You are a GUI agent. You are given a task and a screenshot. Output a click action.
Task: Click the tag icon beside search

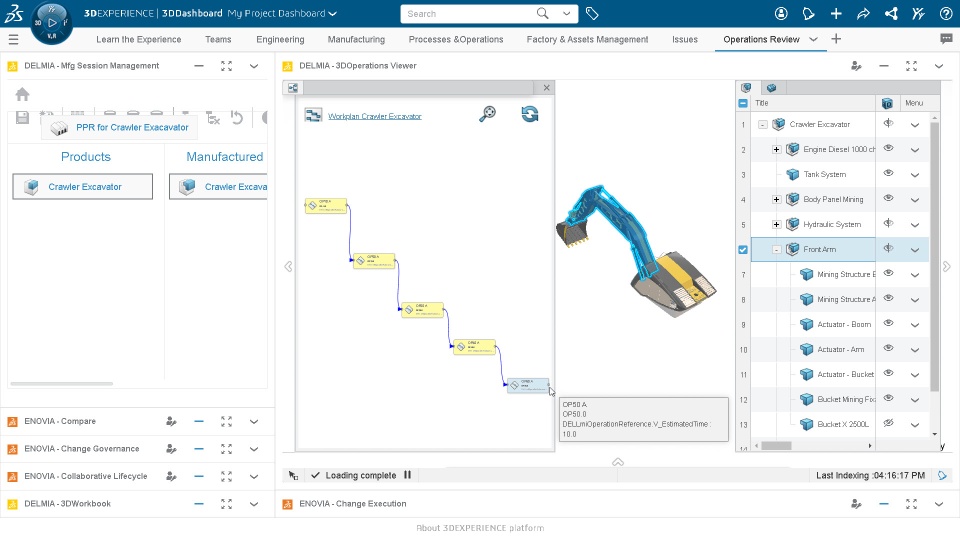(x=592, y=13)
